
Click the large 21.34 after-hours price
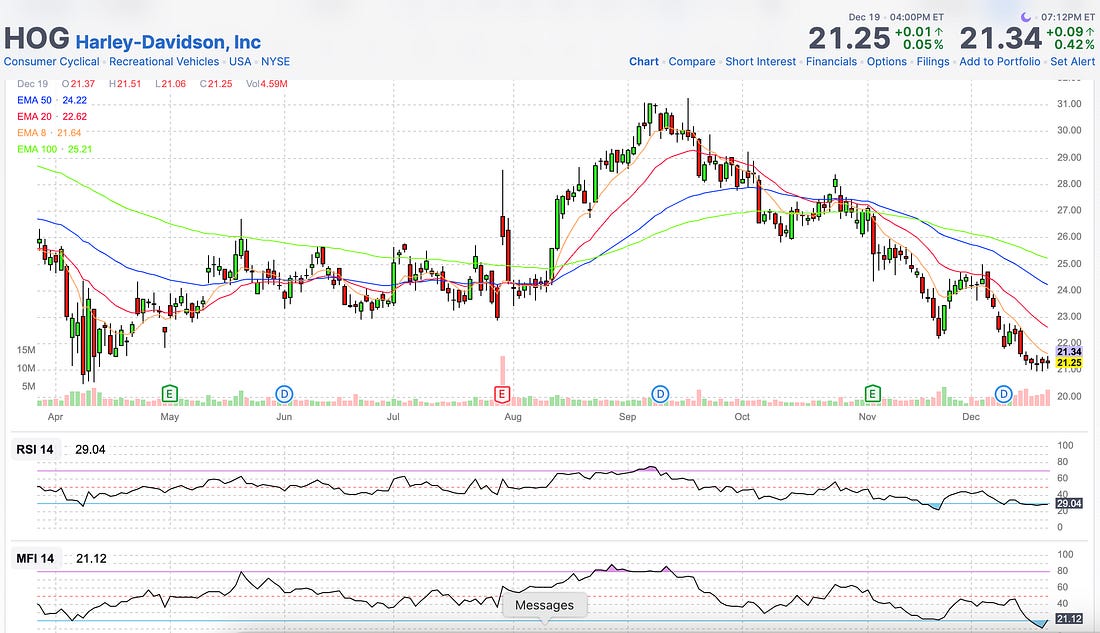[x=1000, y=39]
